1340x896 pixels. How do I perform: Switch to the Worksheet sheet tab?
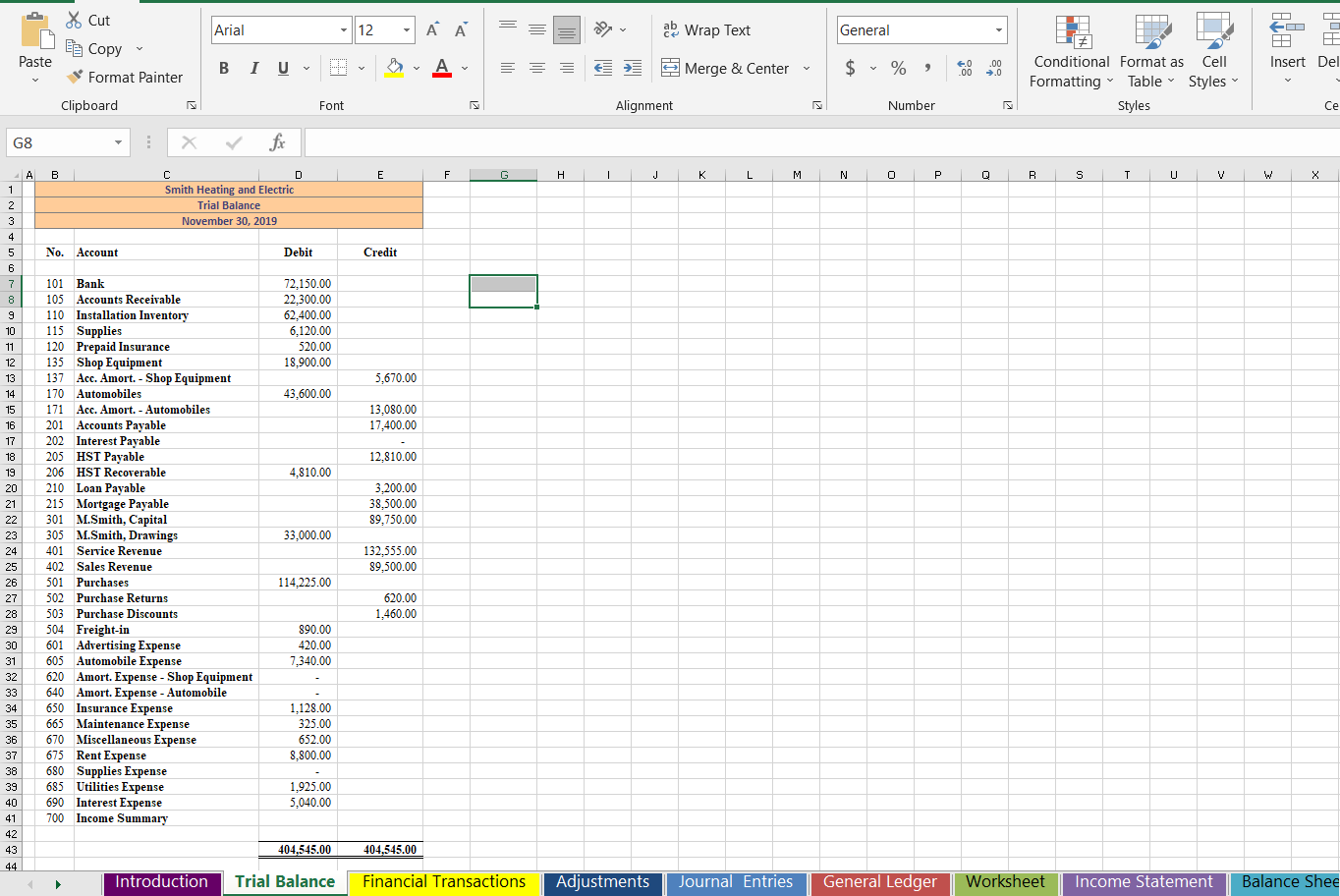1006,882
